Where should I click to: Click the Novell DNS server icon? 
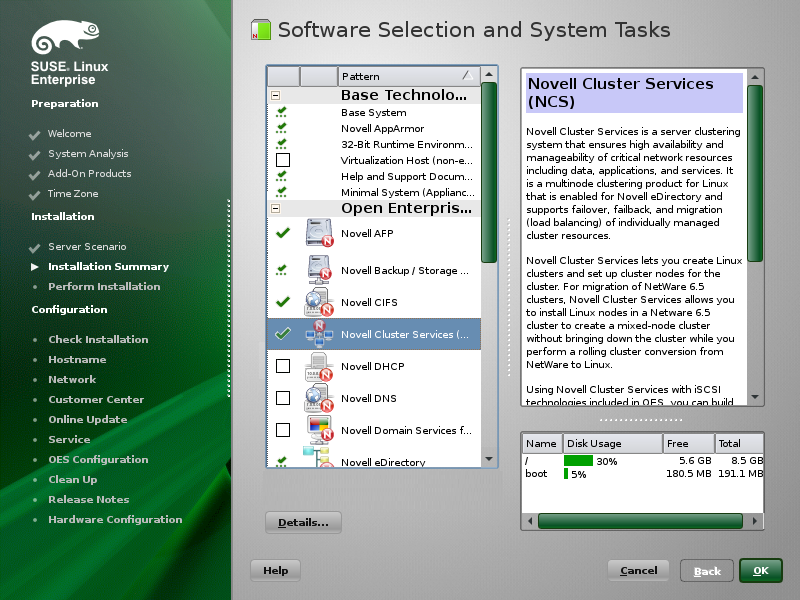[x=319, y=398]
